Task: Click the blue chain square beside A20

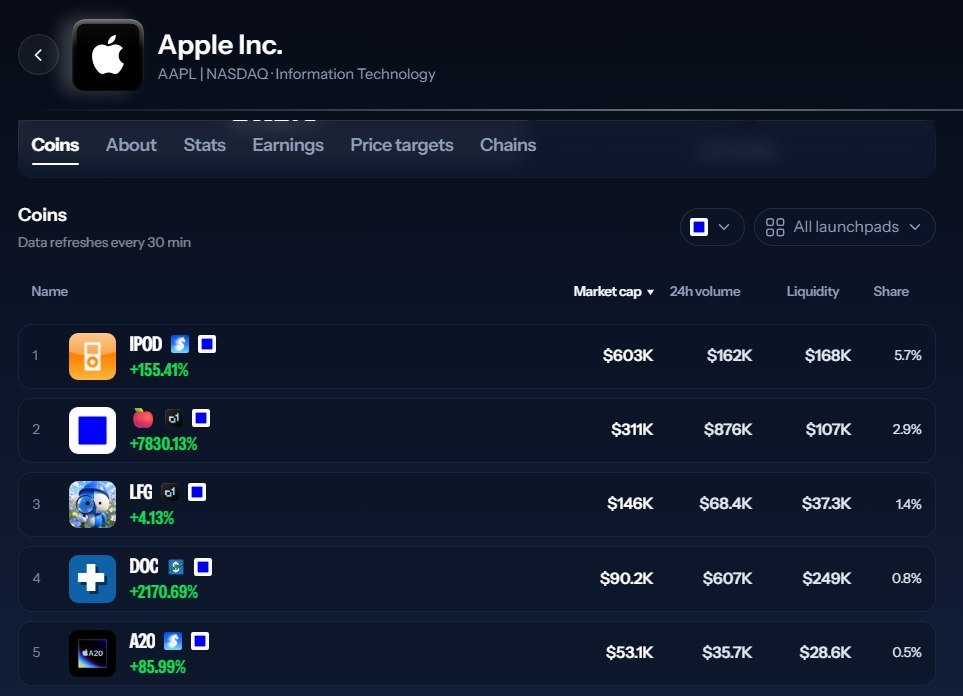Action: coord(200,641)
